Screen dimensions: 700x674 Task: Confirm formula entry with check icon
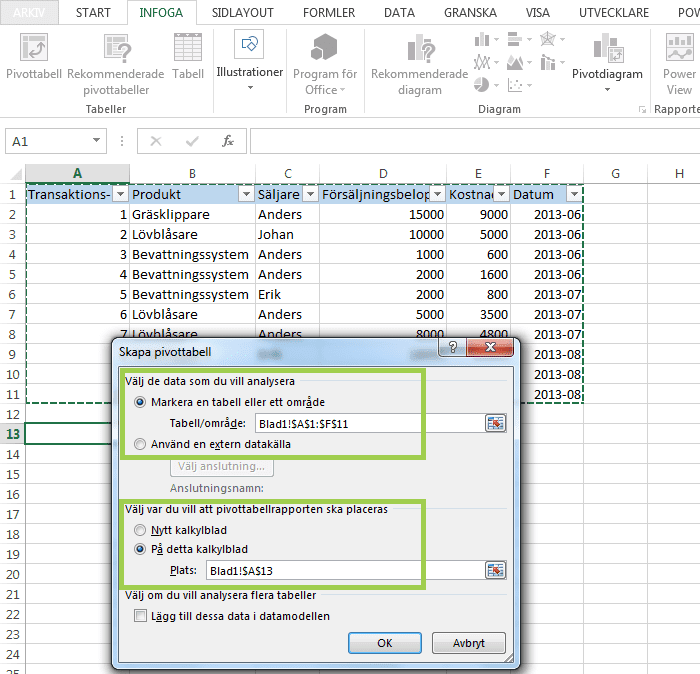click(x=192, y=141)
